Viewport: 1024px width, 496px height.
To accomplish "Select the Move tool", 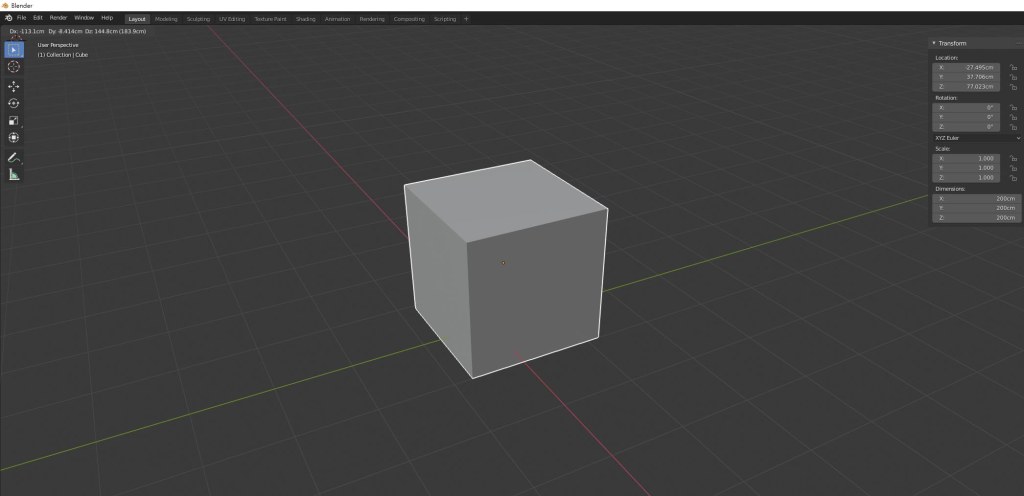I will (14, 86).
